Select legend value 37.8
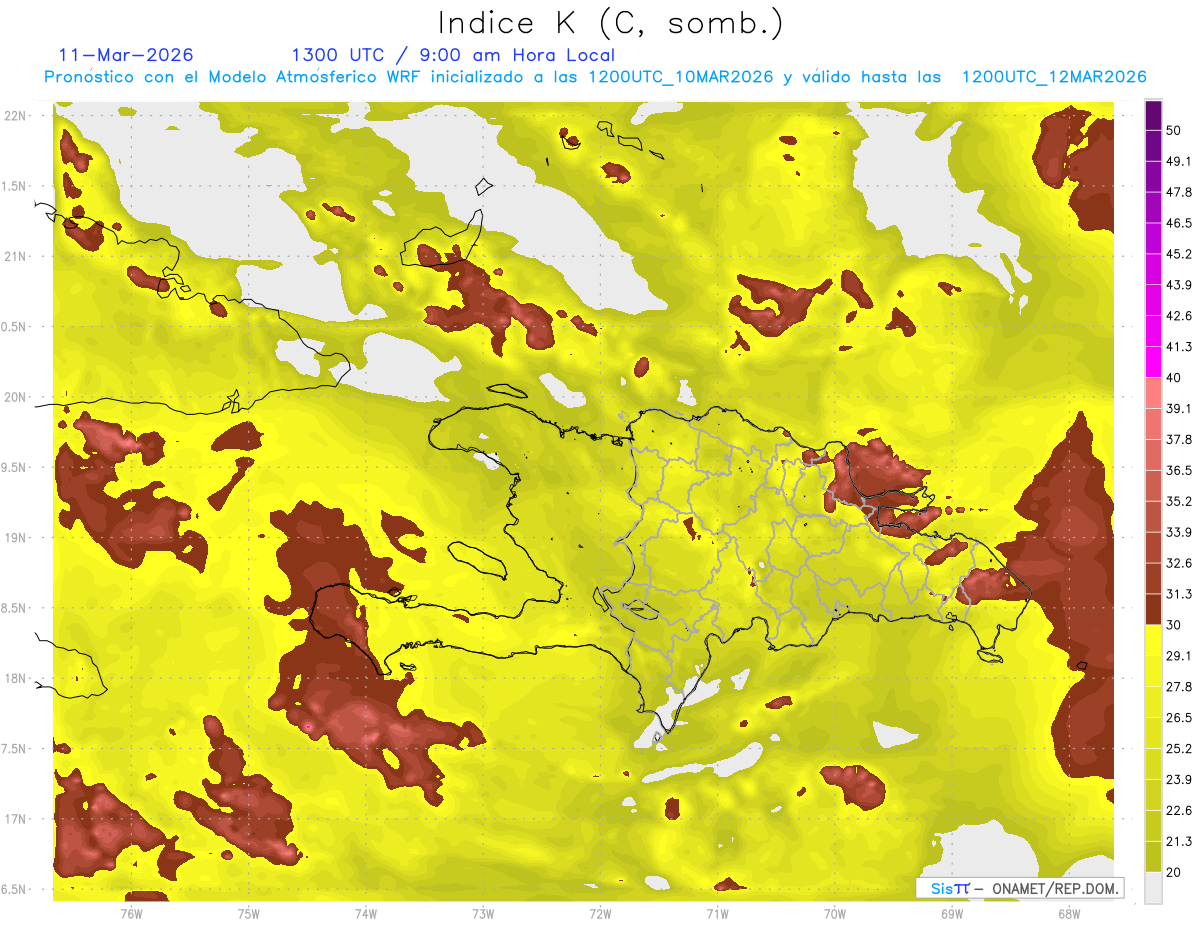 pyautogui.click(x=1179, y=440)
